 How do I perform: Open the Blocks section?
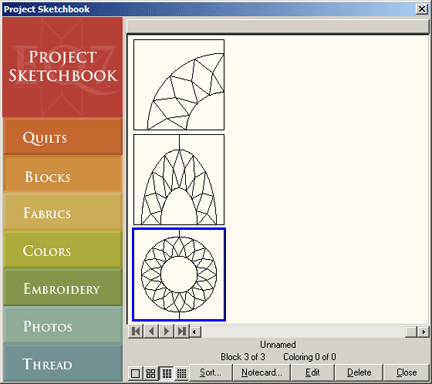click(x=63, y=175)
